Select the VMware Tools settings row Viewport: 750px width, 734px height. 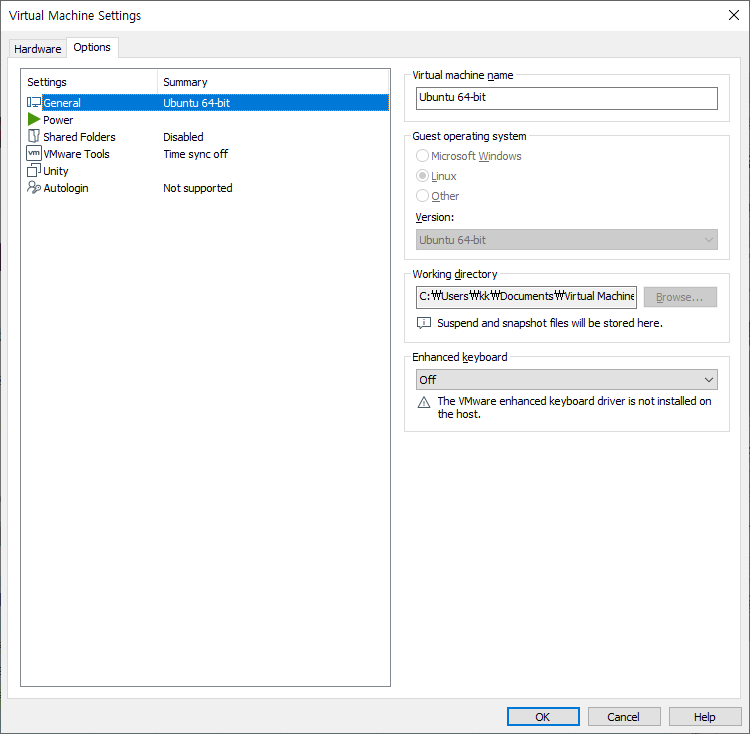[x=205, y=154]
